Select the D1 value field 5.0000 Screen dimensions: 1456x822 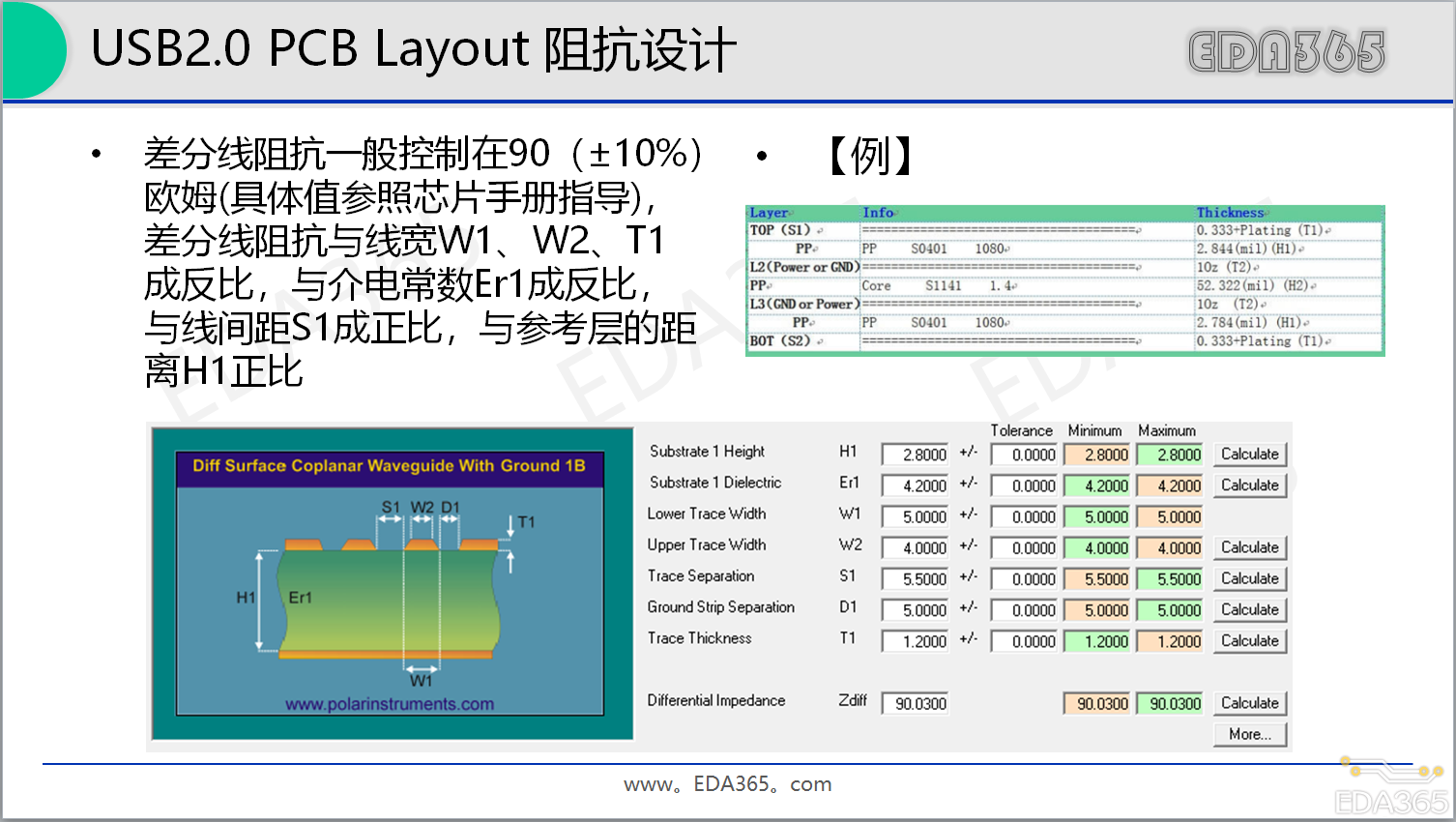click(915, 610)
